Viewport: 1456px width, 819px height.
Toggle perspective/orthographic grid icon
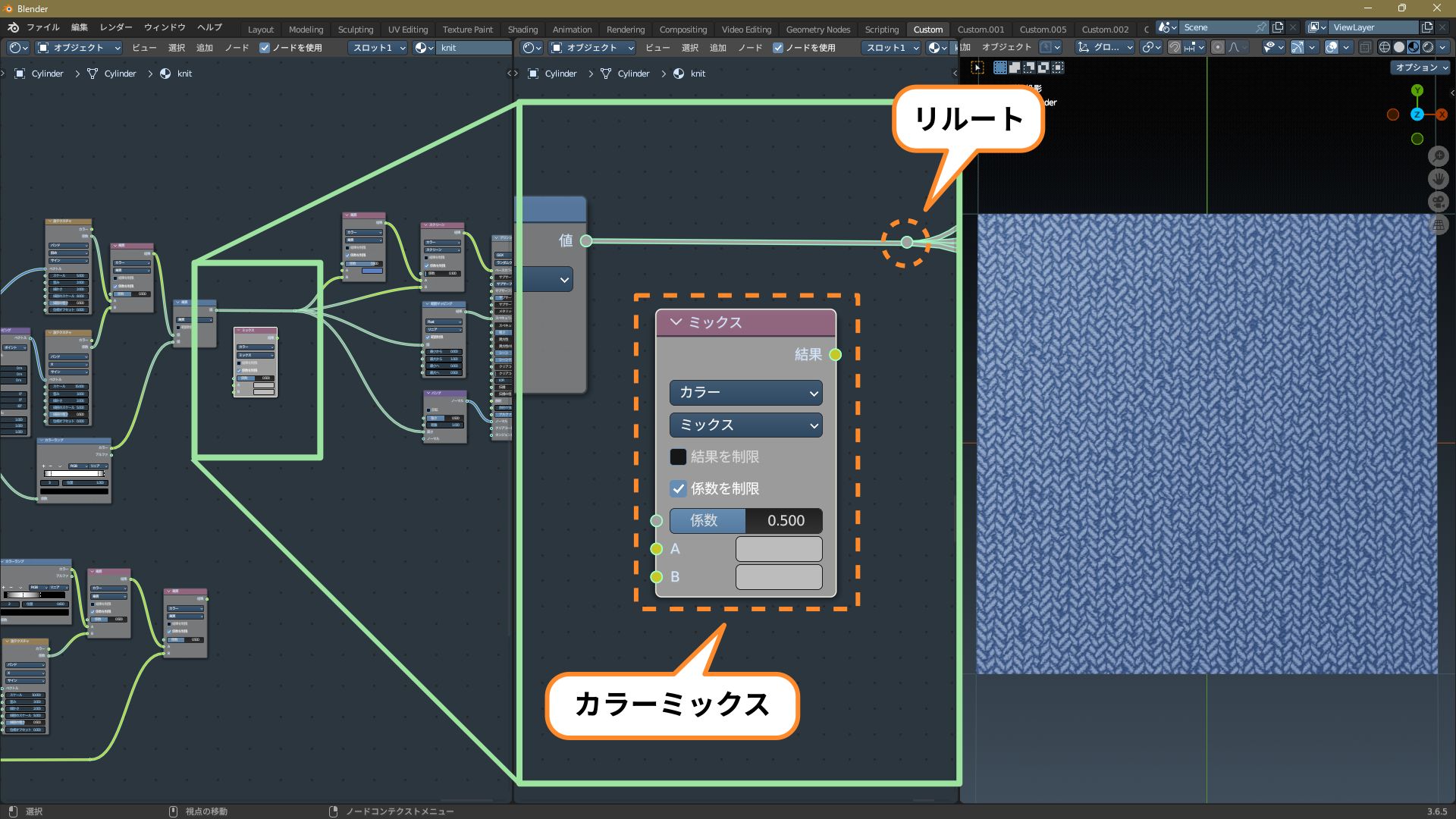point(1438,225)
